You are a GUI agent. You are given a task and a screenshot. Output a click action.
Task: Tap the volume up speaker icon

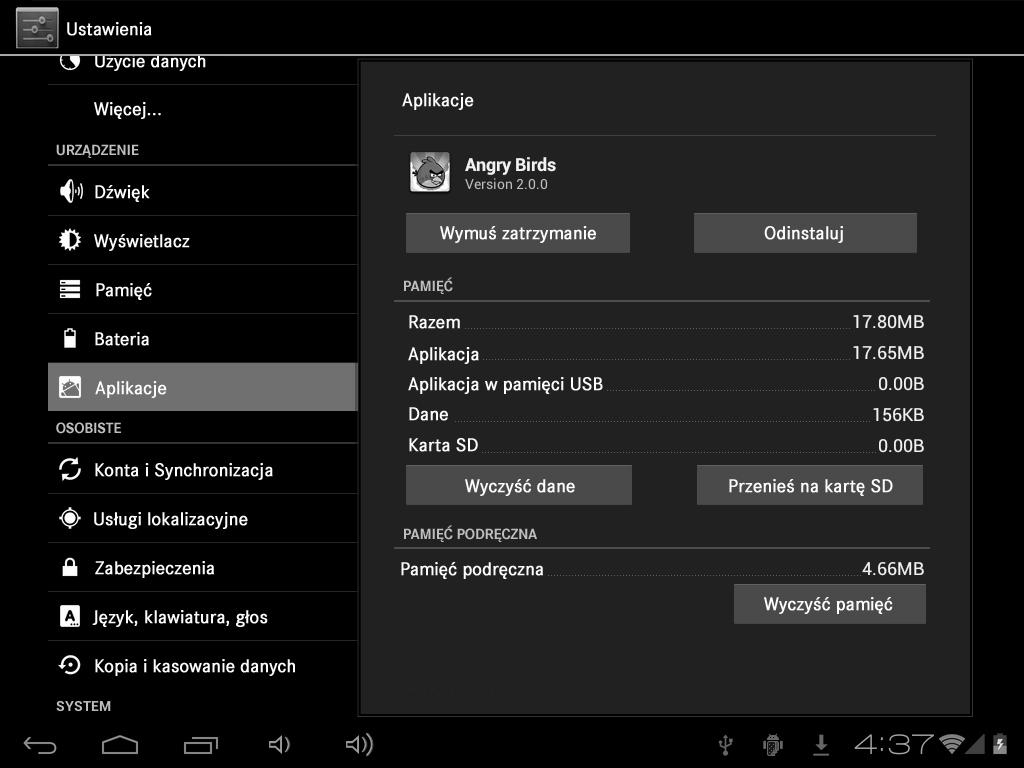(x=359, y=744)
